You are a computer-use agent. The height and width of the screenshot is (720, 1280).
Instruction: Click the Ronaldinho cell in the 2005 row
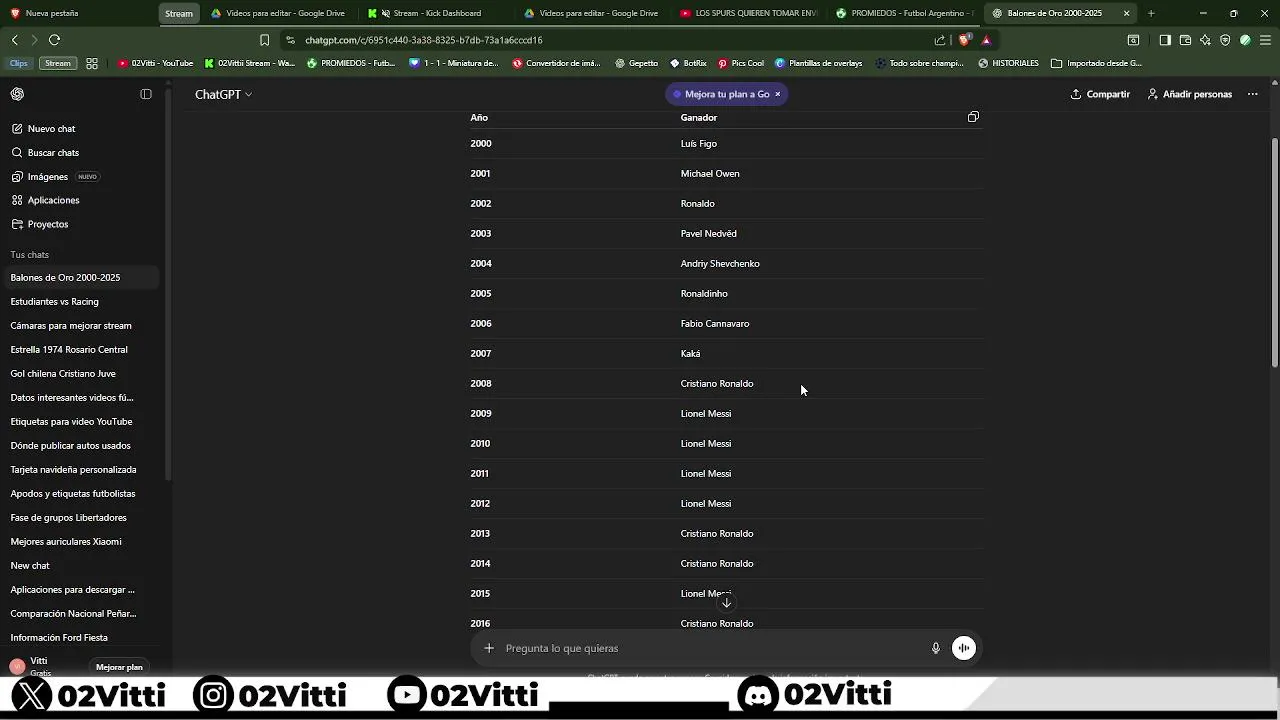(x=704, y=294)
